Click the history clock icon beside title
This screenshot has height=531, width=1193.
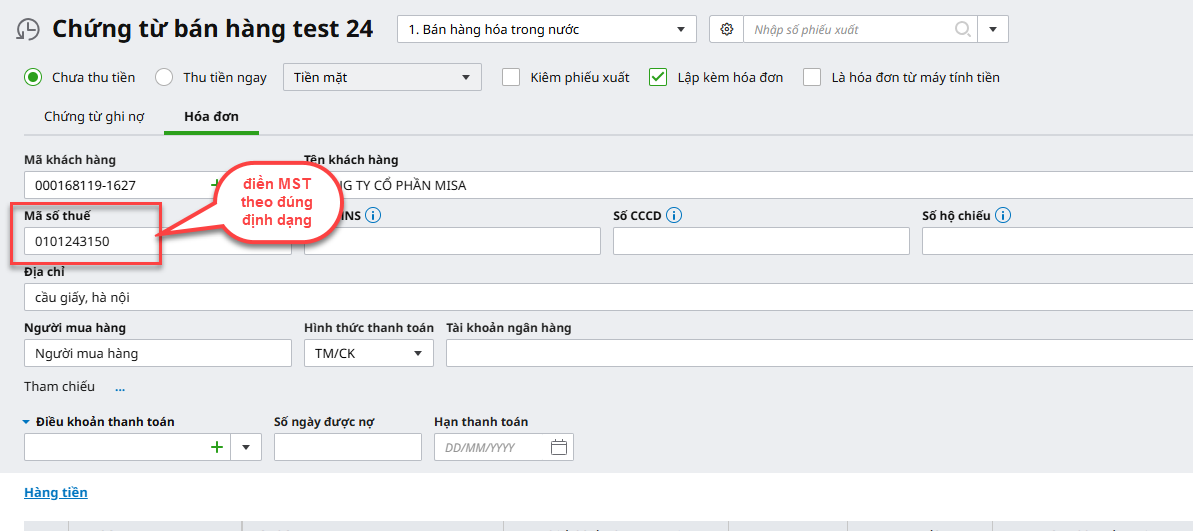click(28, 30)
